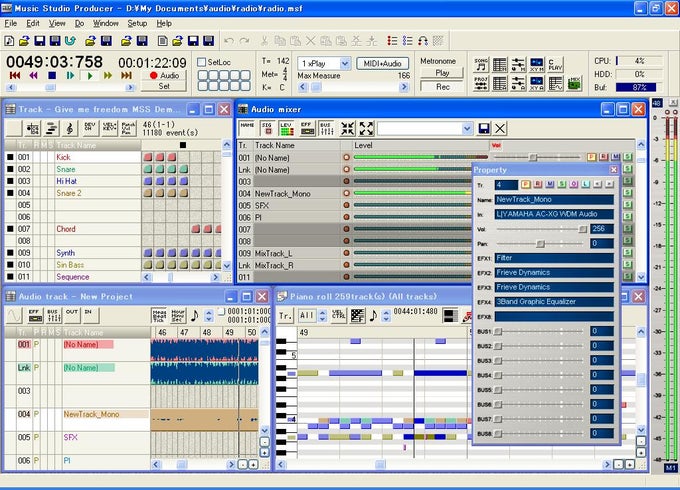Click the expand arrows icon in Audio mixer
This screenshot has height=490, width=680.
[x=366, y=128]
